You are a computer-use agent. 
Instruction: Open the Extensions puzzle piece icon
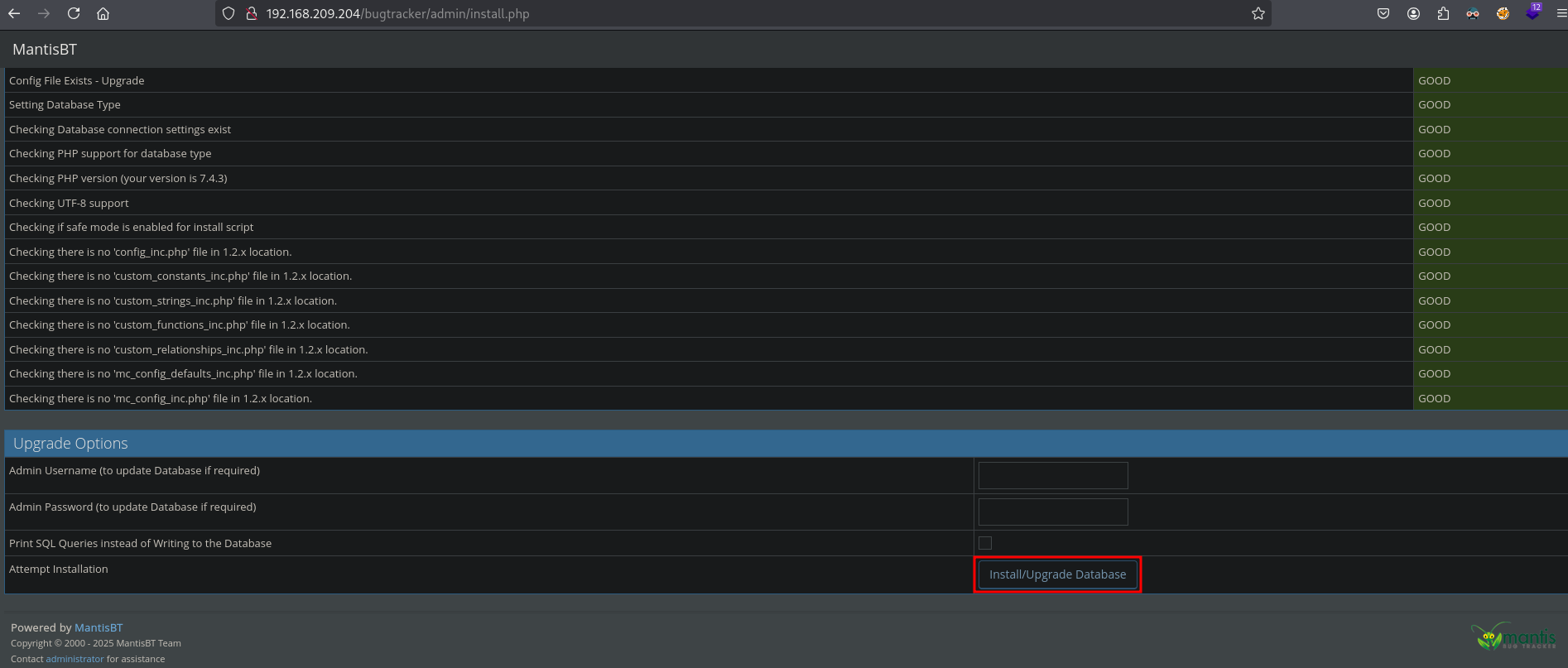coord(1443,13)
